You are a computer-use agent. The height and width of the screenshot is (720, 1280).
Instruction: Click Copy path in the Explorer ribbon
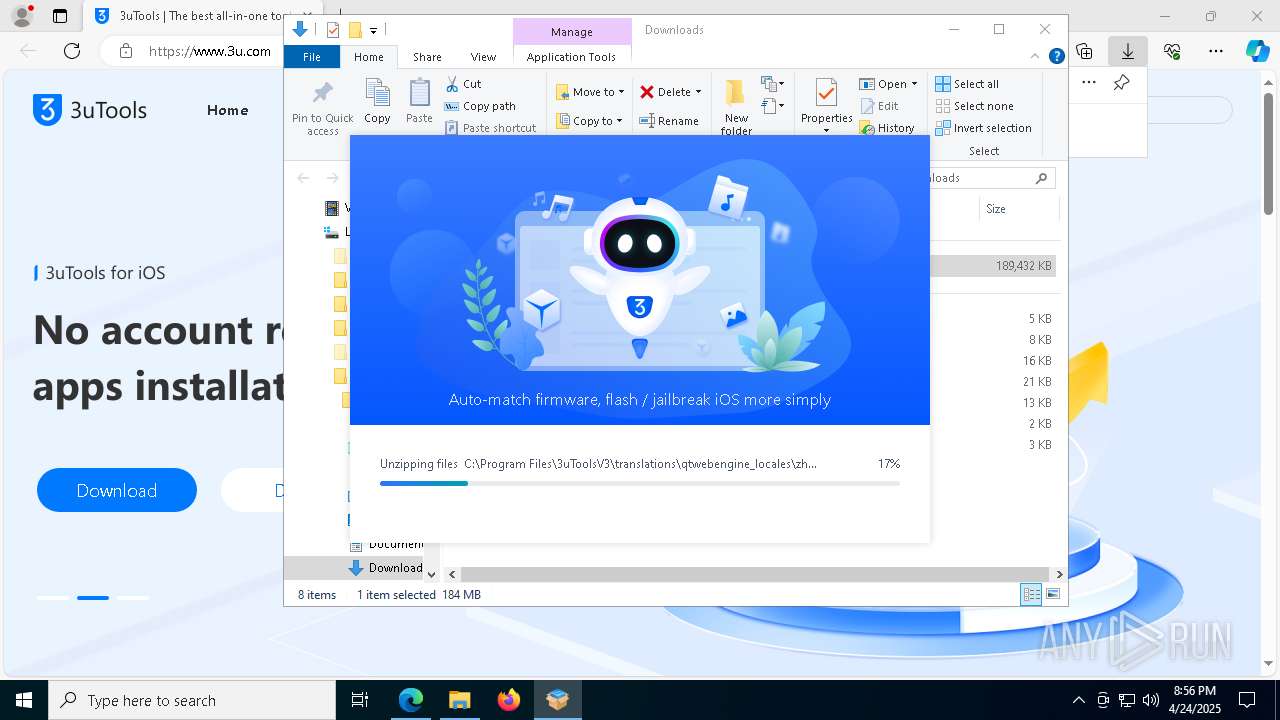[480, 106]
